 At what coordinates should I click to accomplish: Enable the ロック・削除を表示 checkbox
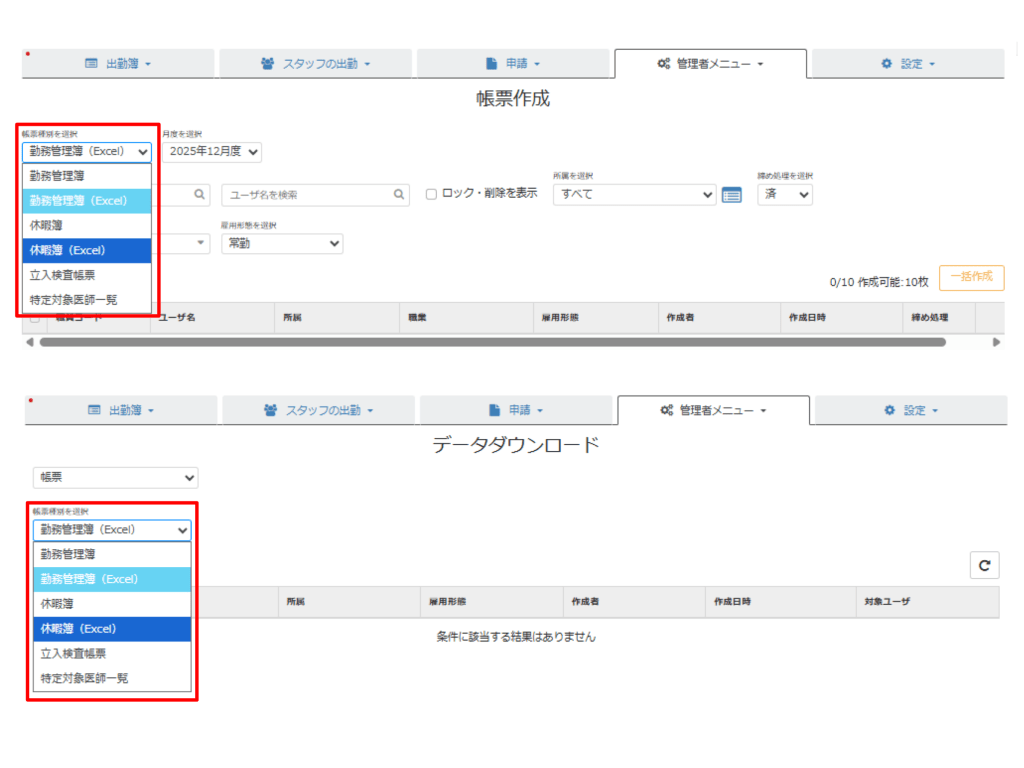pyautogui.click(x=431, y=194)
